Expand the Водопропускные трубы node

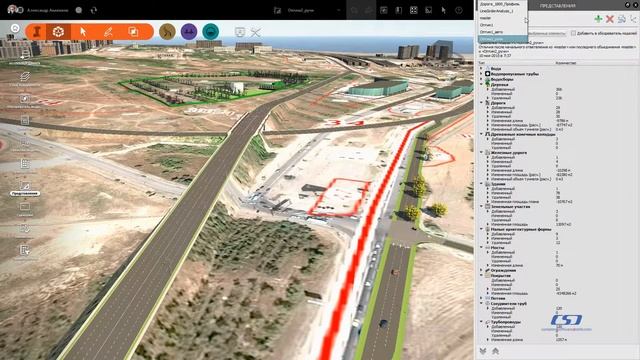482,74
